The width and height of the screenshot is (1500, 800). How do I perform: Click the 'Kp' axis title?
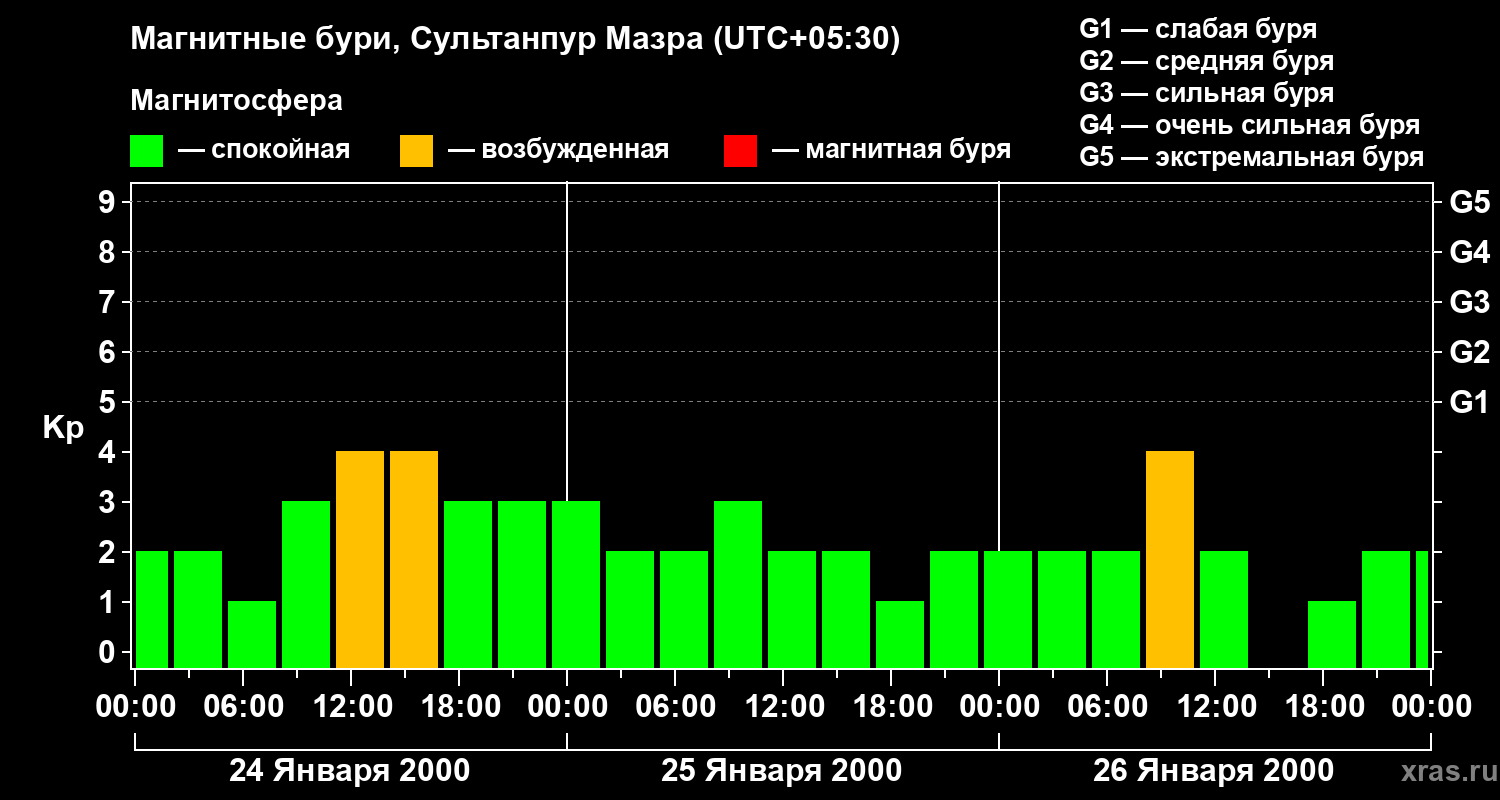click(x=64, y=427)
